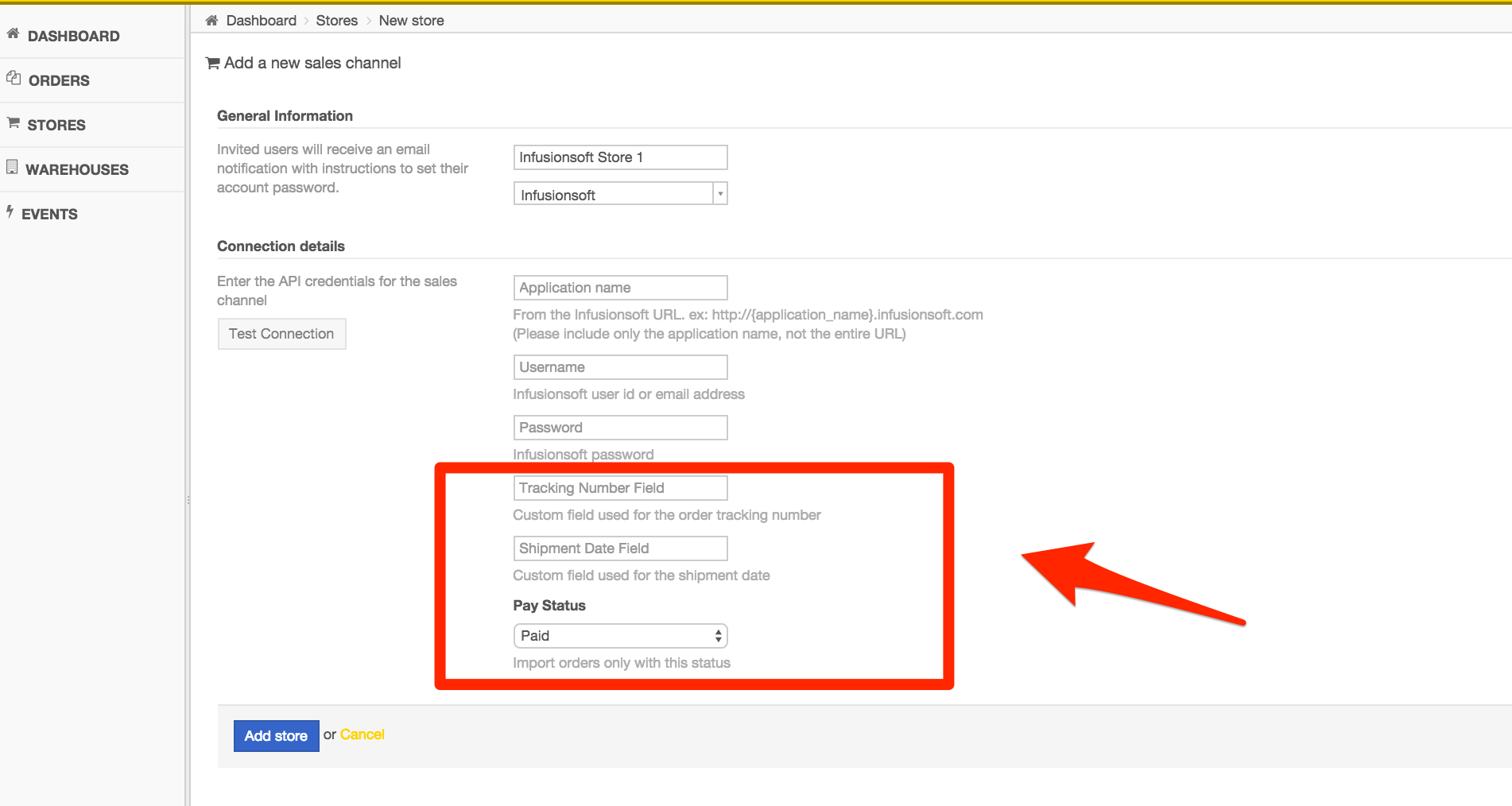
Task: Click the breadcrumb home icon
Action: 211,21
